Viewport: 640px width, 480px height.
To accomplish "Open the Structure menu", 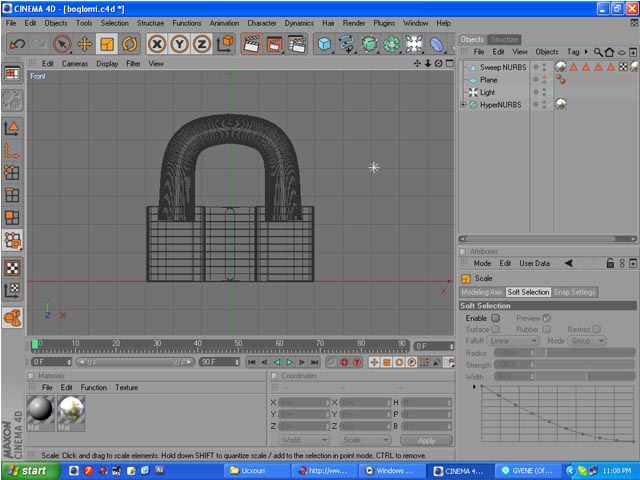I will [x=150, y=23].
